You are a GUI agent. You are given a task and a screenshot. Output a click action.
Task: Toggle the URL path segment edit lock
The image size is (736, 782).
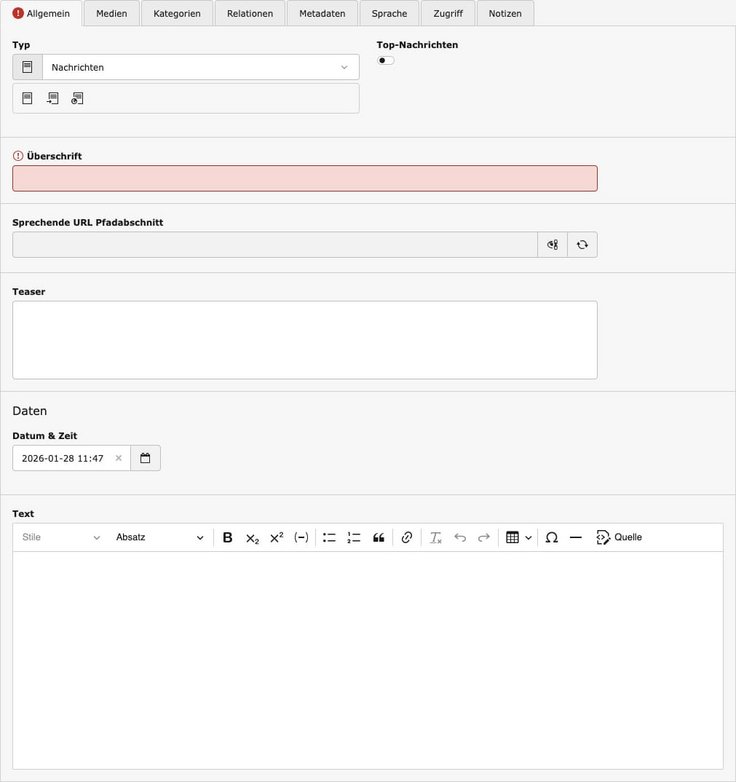pos(552,244)
